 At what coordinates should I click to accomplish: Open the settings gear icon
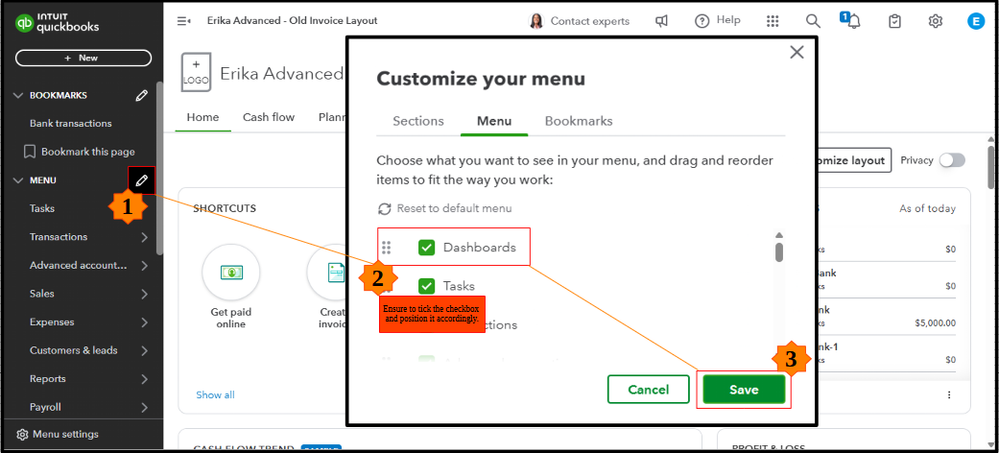coord(935,21)
